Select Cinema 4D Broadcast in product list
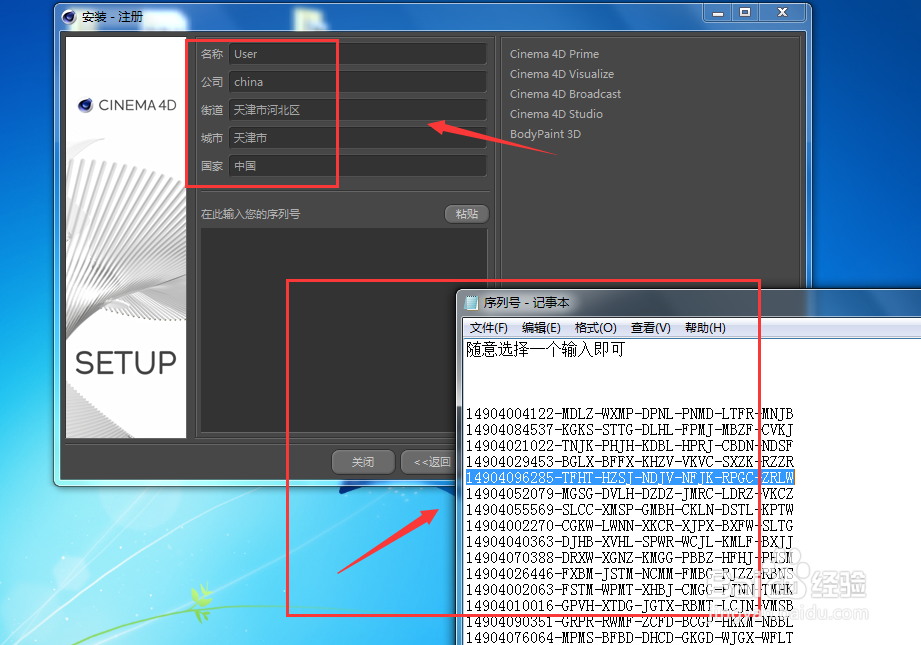Viewport: 921px width, 645px height. [565, 94]
